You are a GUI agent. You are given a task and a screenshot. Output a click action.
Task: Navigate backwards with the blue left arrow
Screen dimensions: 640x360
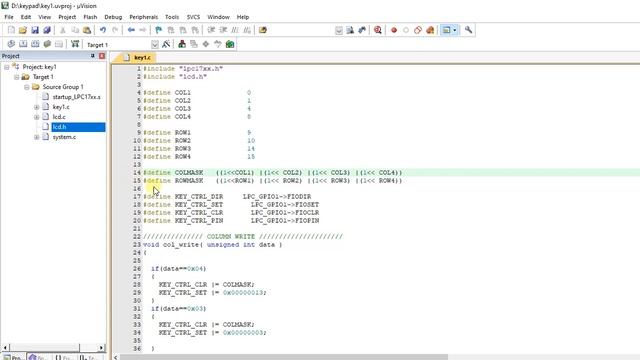131,30
